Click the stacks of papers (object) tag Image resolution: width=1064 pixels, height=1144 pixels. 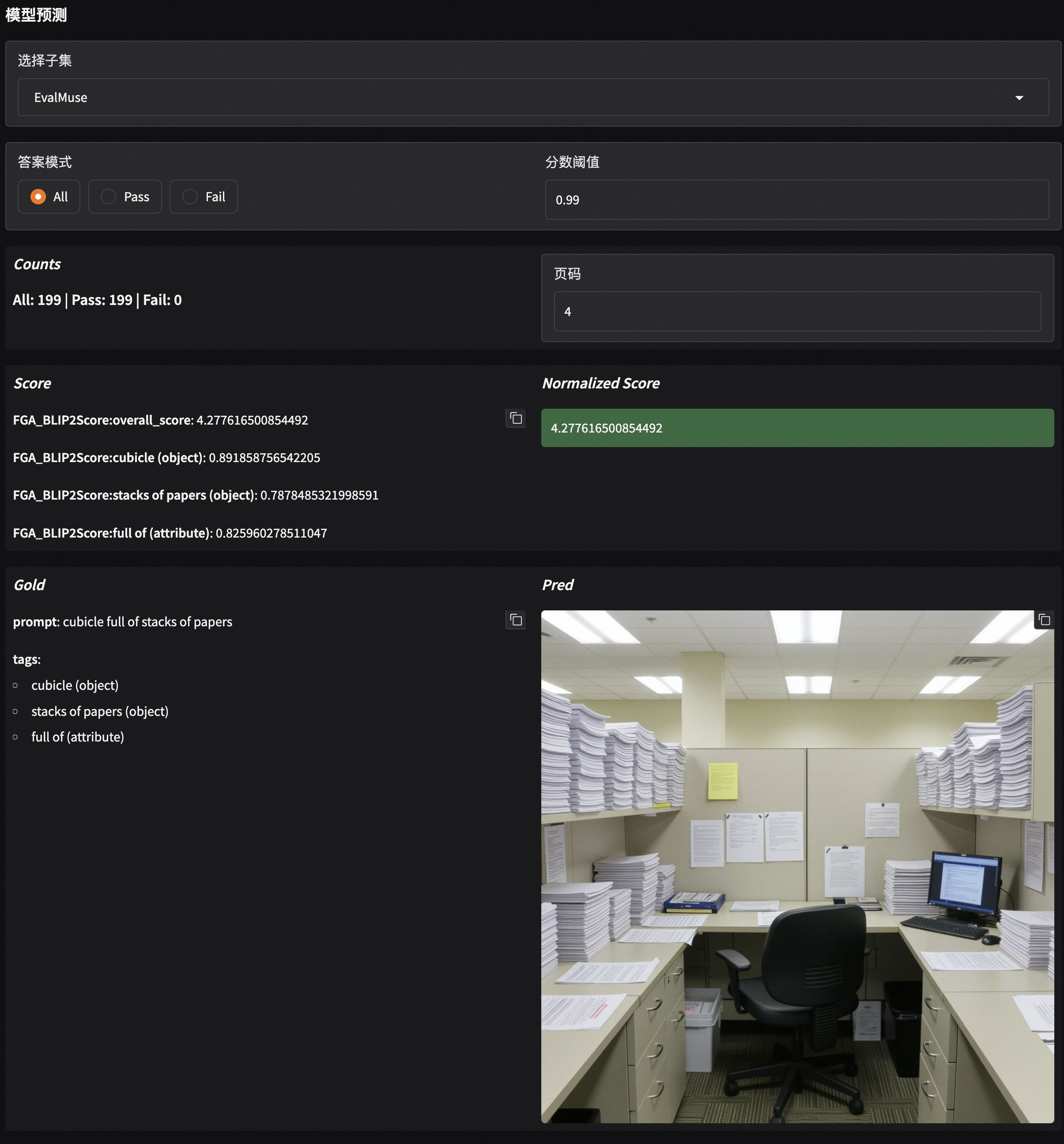(100, 711)
